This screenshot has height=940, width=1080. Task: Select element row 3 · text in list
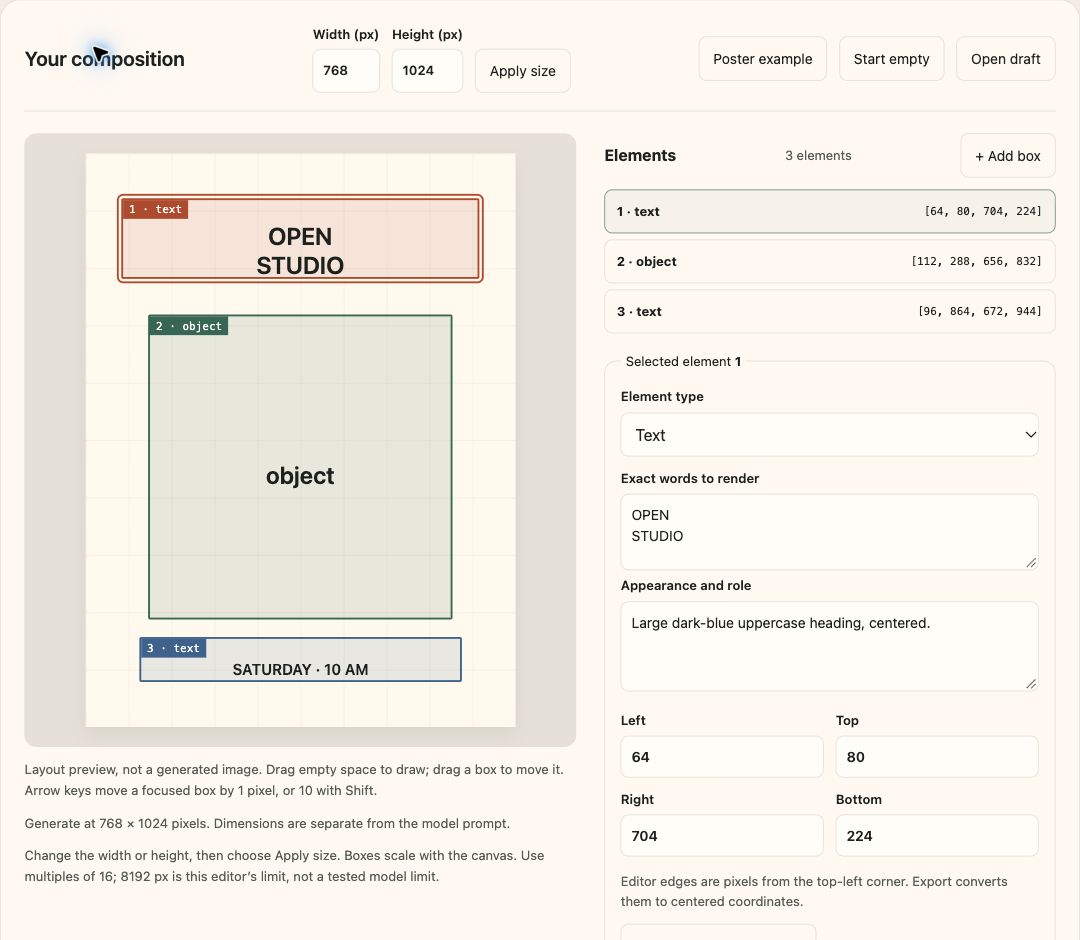tap(829, 311)
